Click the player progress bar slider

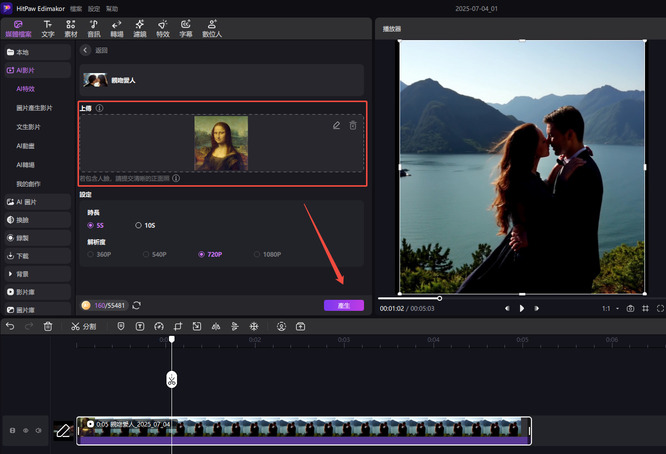point(439,298)
